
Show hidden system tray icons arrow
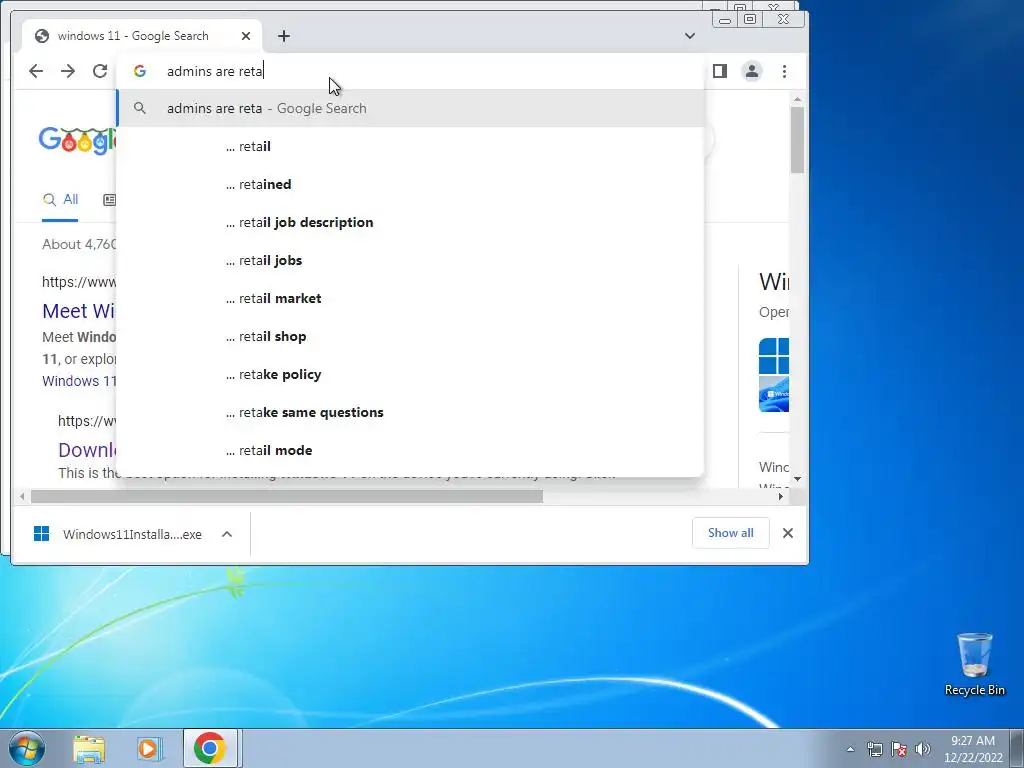pyautogui.click(x=850, y=749)
